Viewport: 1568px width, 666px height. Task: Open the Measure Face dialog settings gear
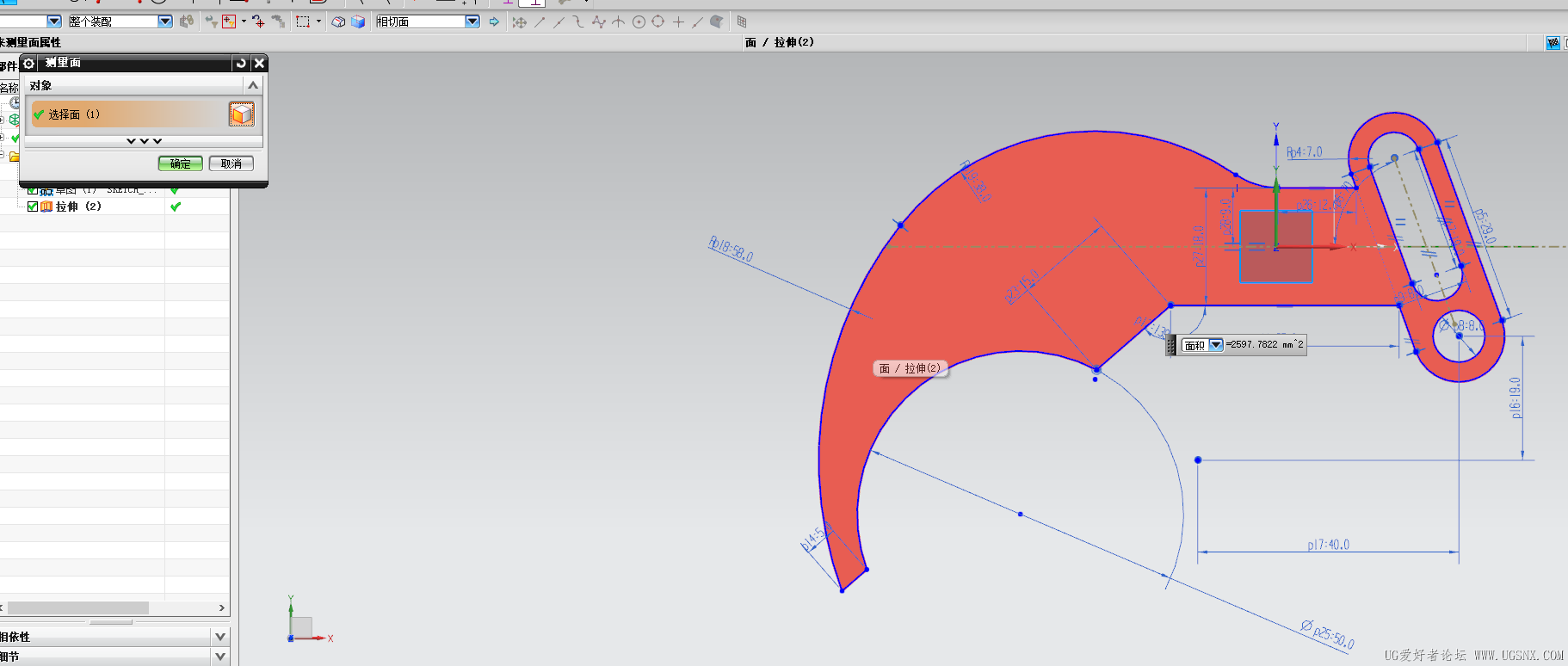pos(28,64)
